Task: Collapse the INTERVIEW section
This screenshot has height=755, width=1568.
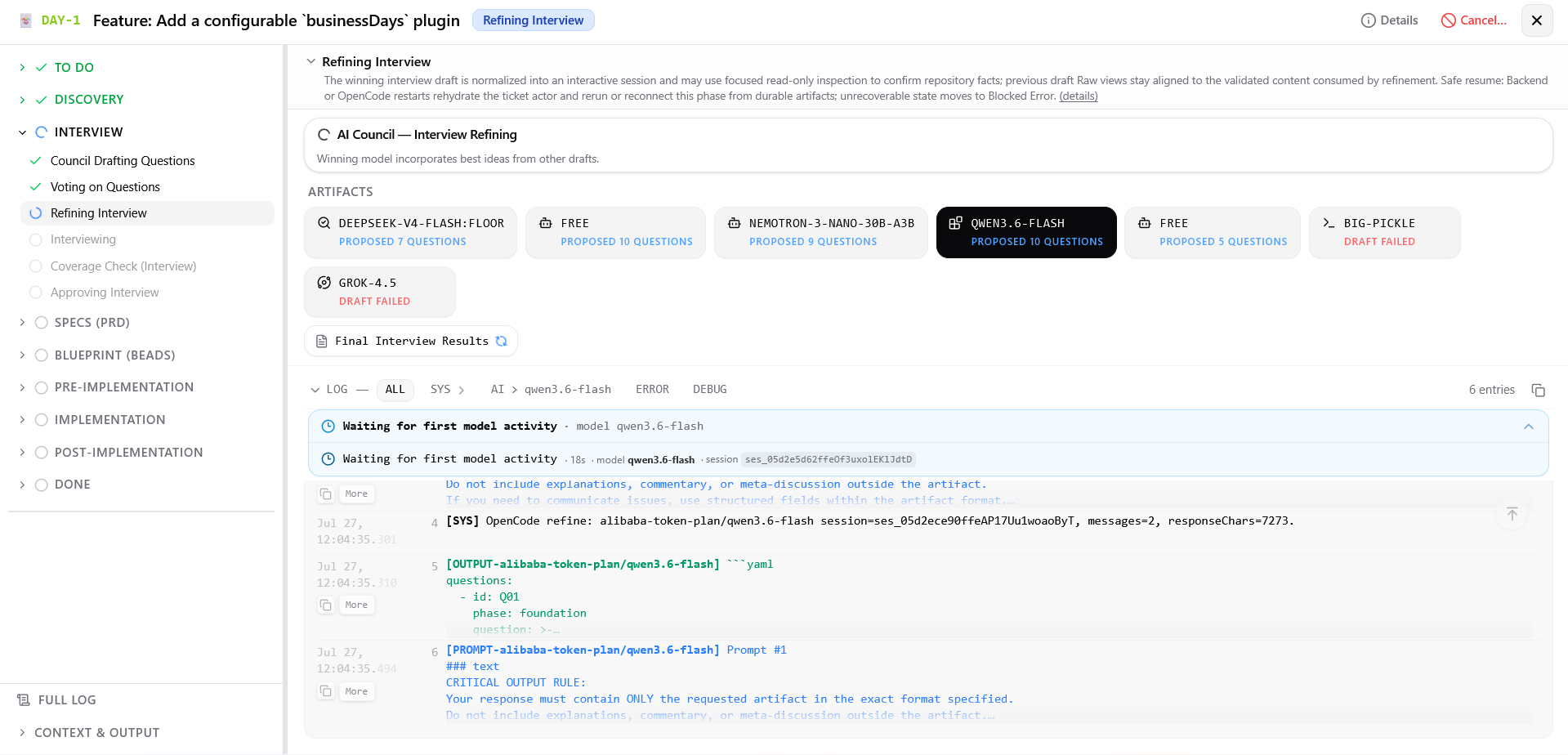Action: (x=22, y=132)
